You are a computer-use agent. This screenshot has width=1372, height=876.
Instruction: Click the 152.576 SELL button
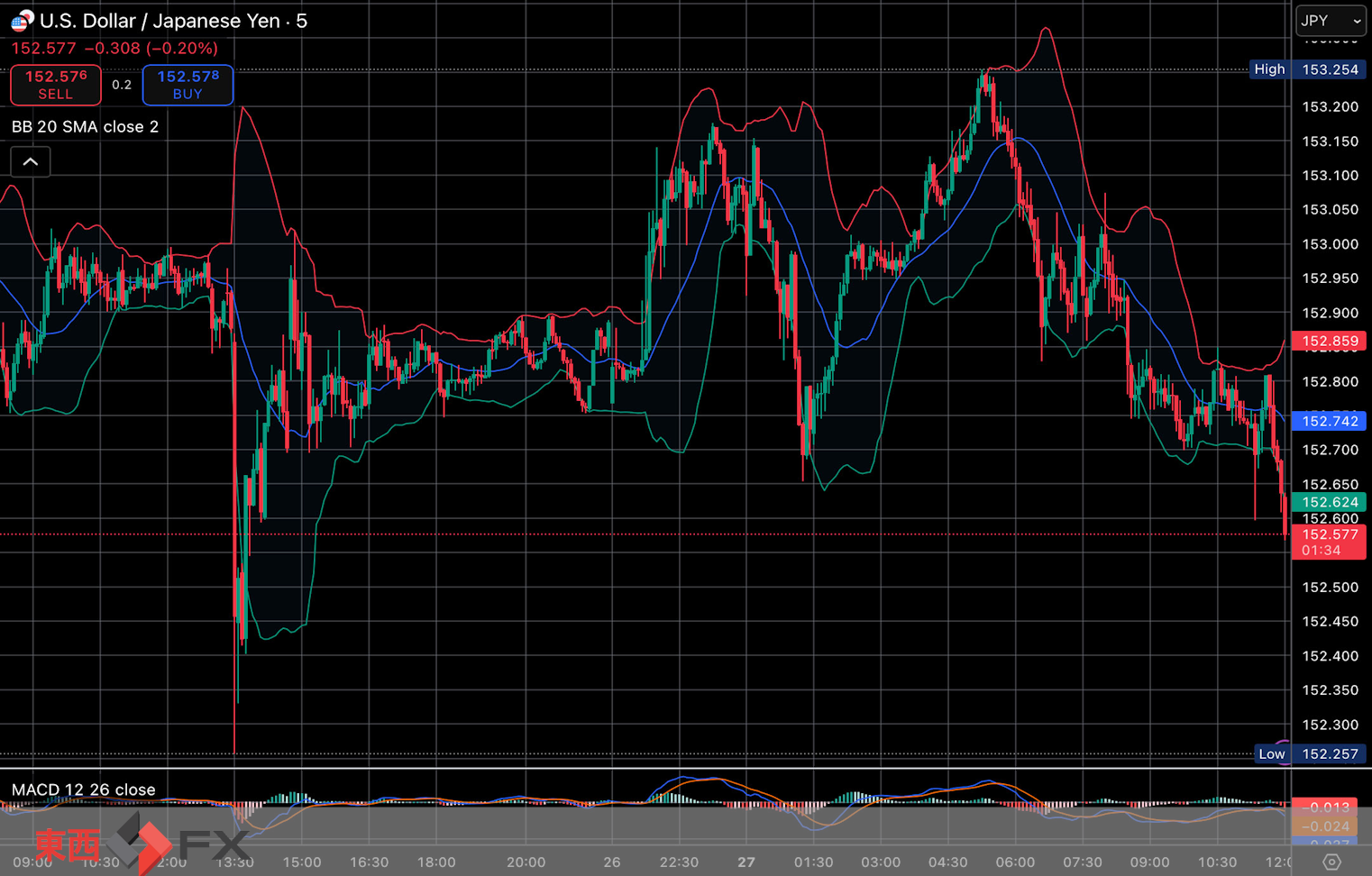pyautogui.click(x=56, y=85)
